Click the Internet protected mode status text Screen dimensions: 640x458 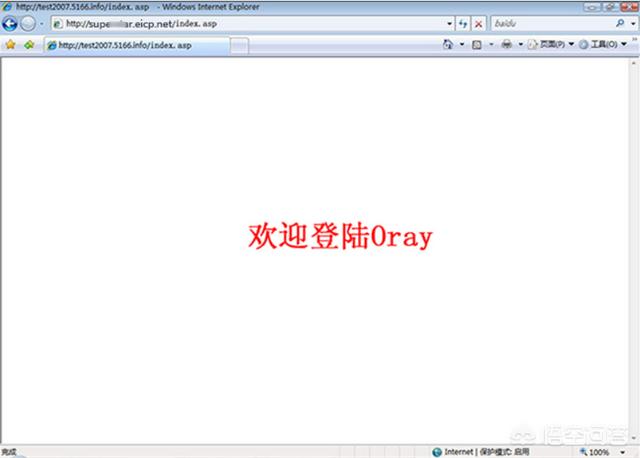[487, 452]
